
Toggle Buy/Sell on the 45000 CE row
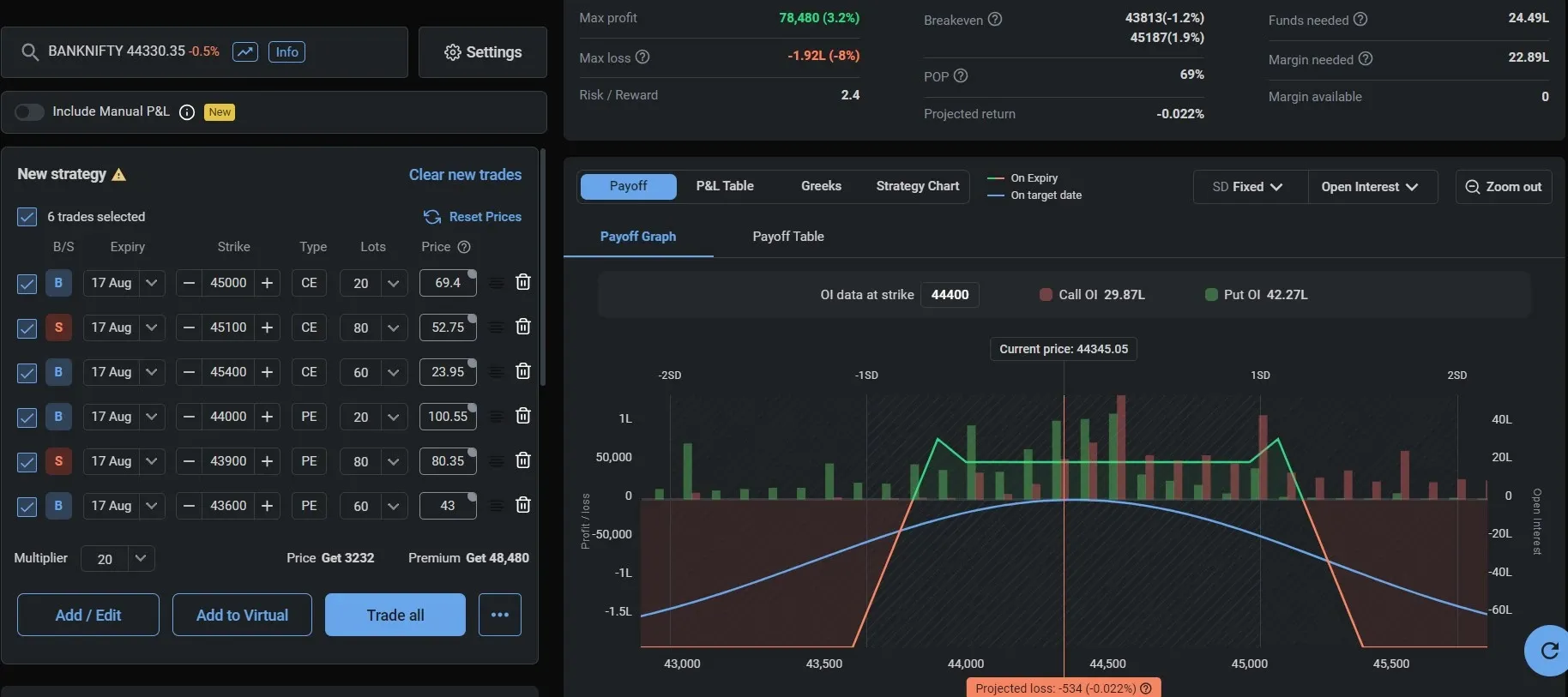(58, 283)
